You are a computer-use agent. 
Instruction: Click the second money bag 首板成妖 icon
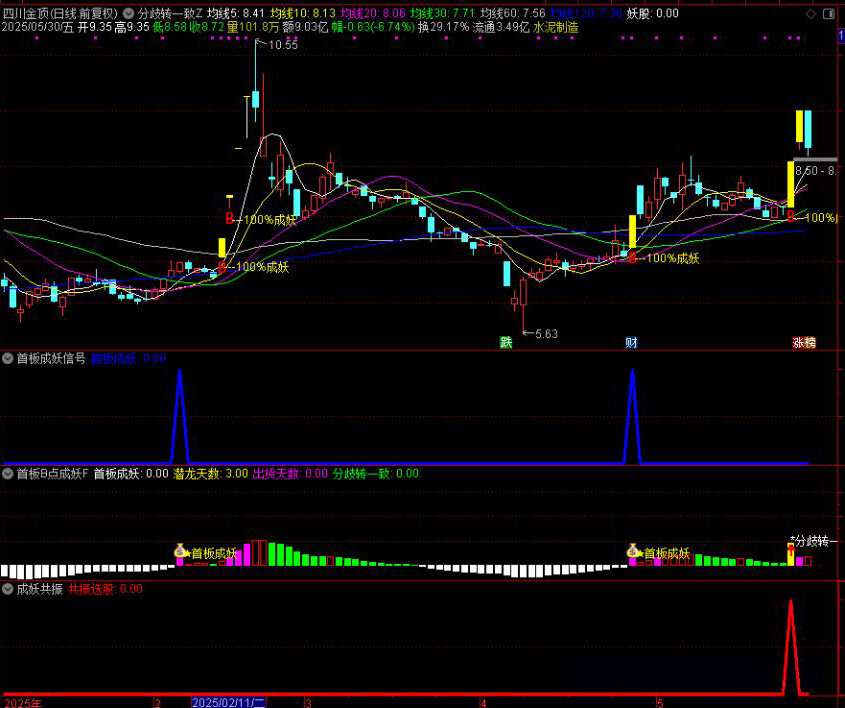(633, 550)
